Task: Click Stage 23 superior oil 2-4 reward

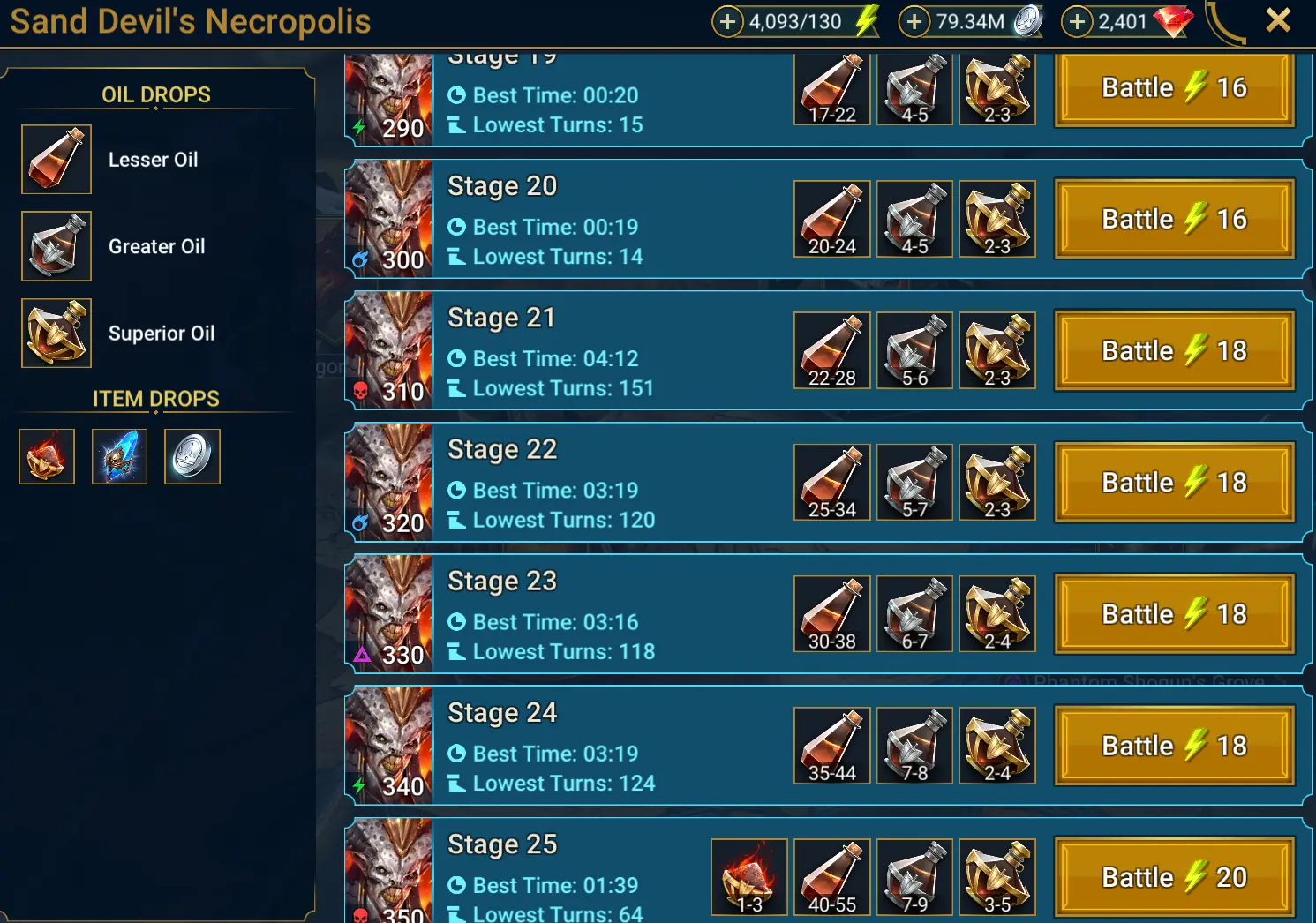Action: pos(997,614)
